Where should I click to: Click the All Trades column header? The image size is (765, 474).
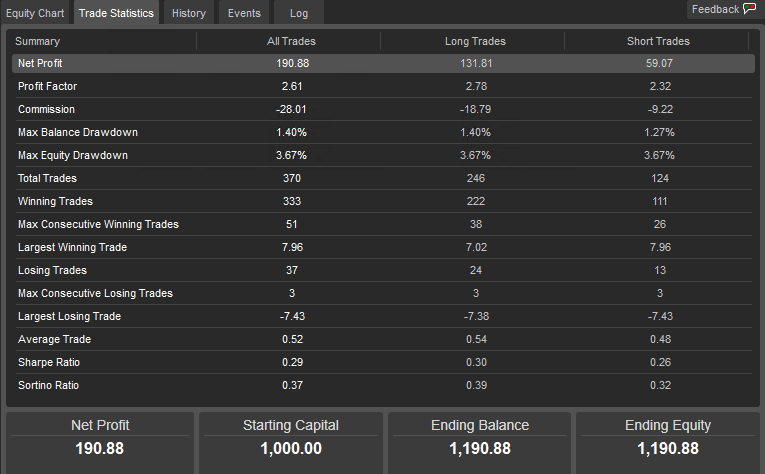click(291, 41)
